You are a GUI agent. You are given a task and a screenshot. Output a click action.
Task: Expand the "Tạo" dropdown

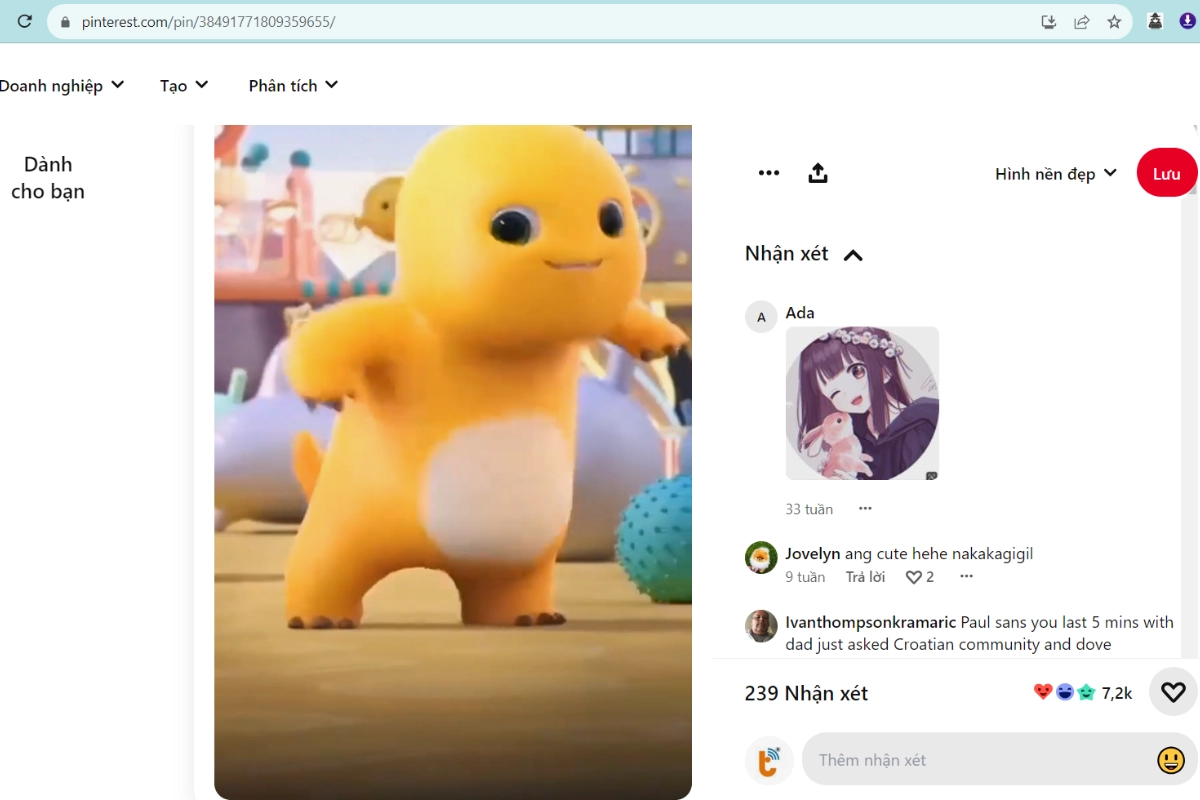pyautogui.click(x=182, y=85)
